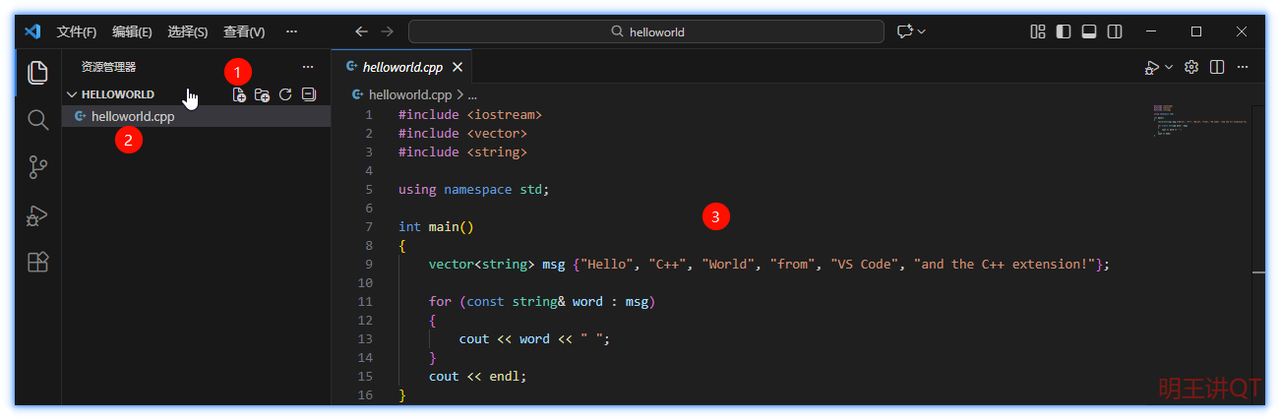Toggle the bottom panel visibility

(x=1090, y=32)
